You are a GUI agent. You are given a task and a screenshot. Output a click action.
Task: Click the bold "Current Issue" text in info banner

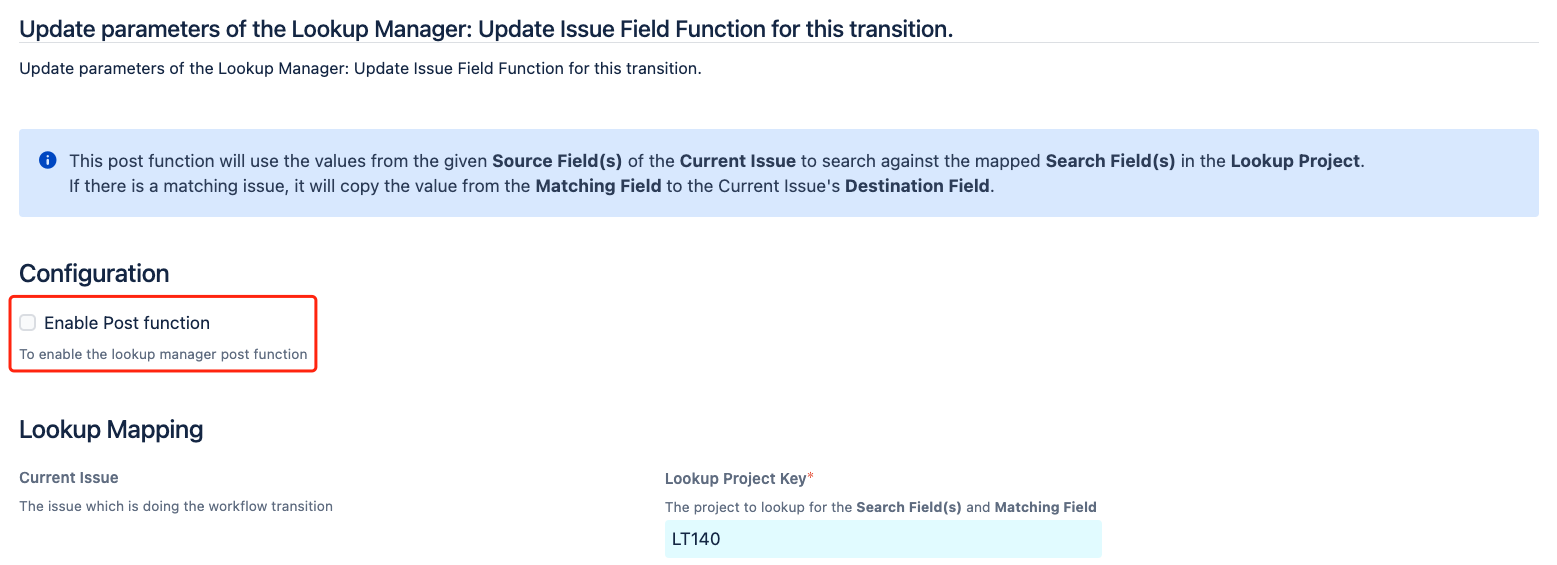(737, 161)
